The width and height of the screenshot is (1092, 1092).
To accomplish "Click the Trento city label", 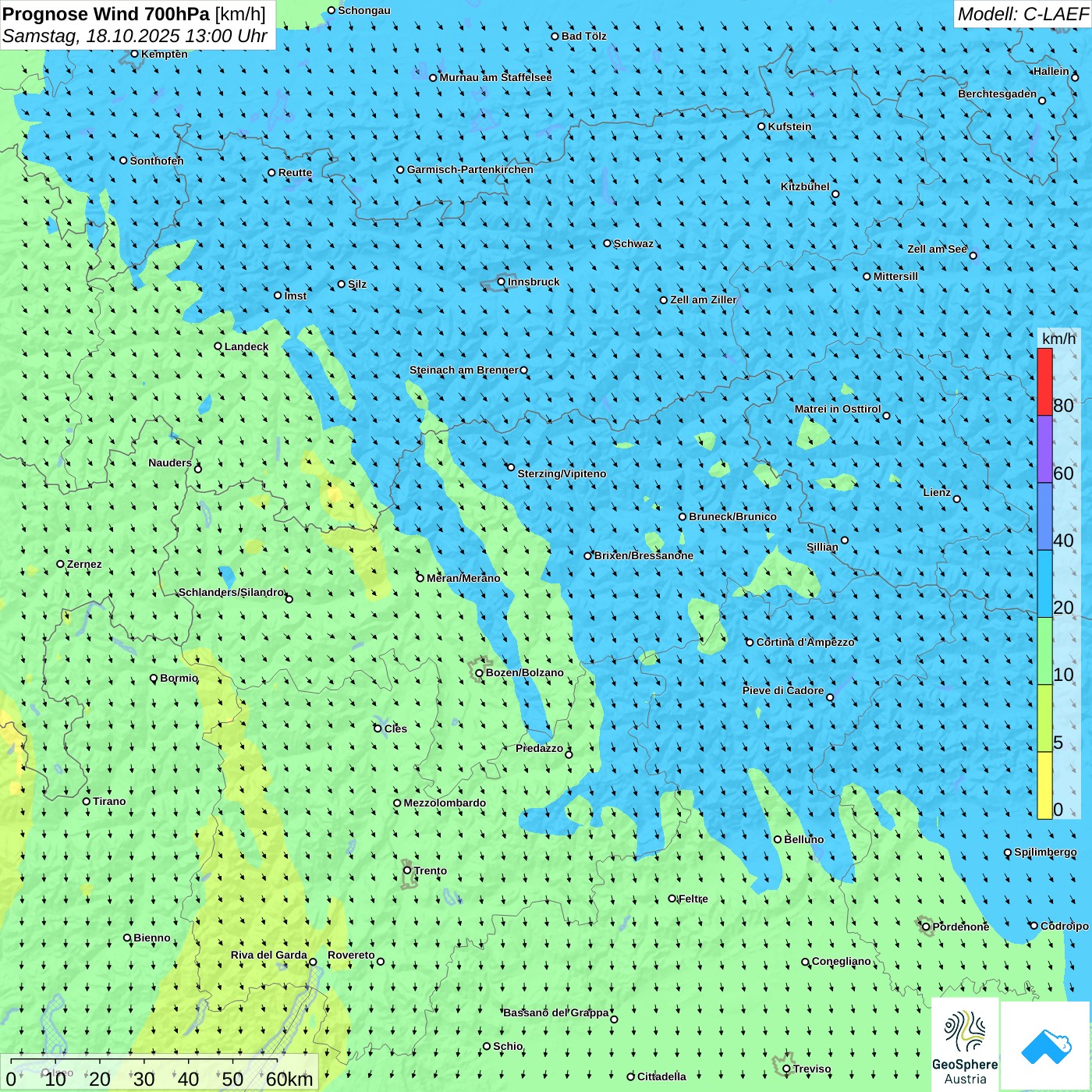I will pos(431,870).
